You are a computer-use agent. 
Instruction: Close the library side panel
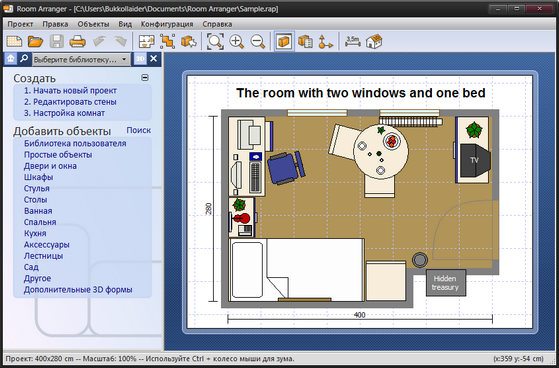(154, 58)
